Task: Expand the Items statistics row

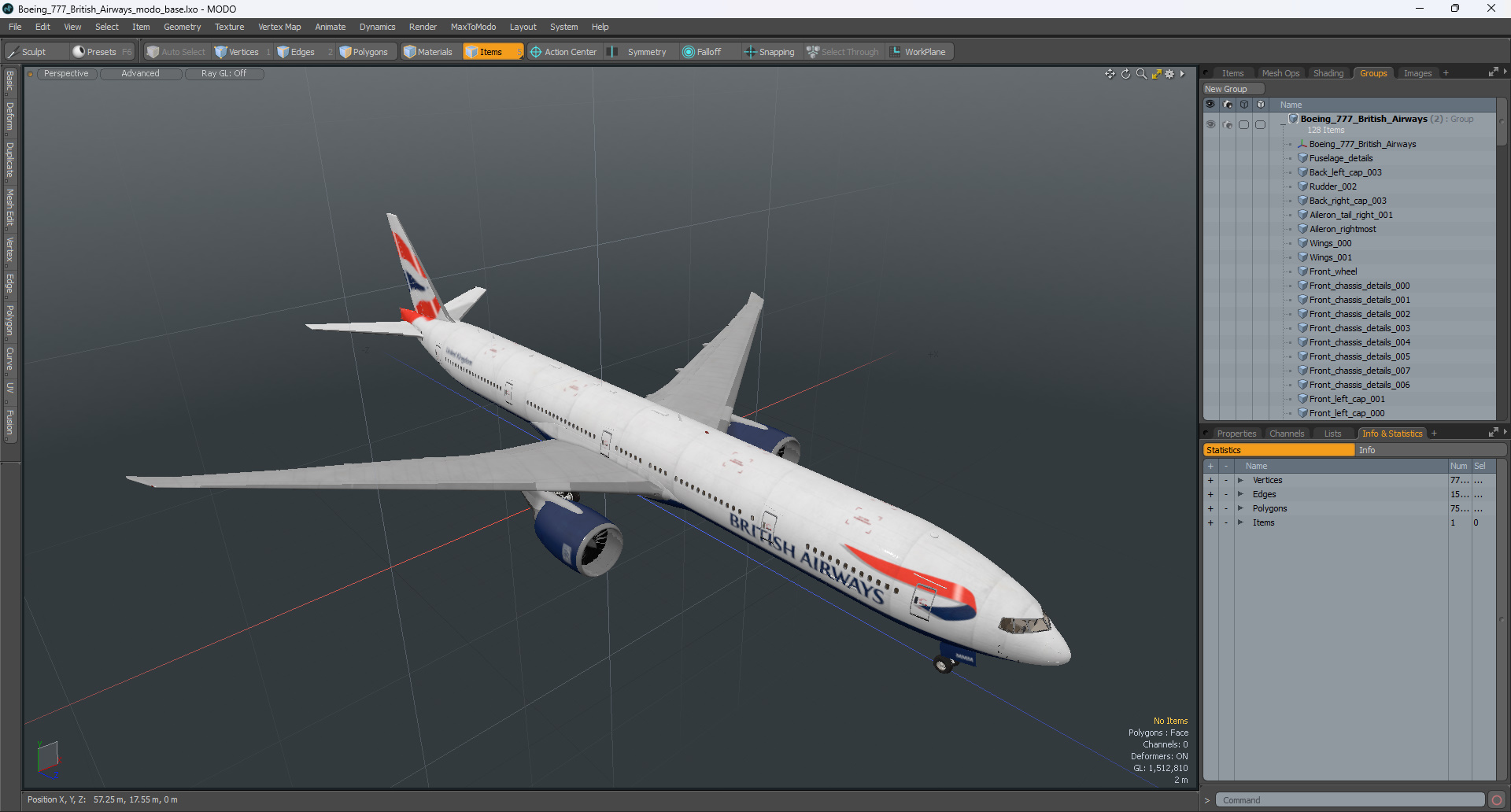Action: tap(1240, 522)
